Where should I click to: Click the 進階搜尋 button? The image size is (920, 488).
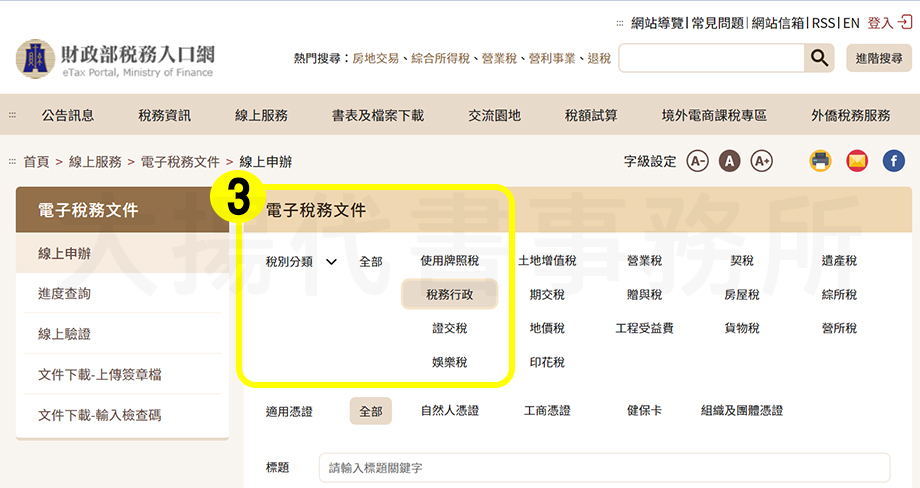pos(878,59)
